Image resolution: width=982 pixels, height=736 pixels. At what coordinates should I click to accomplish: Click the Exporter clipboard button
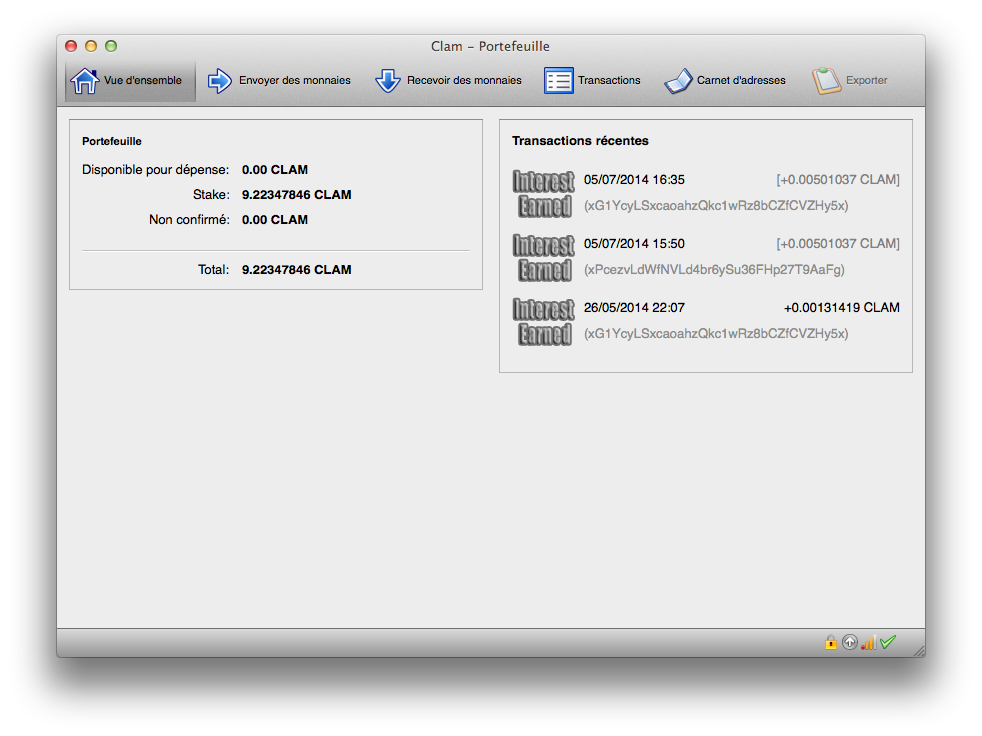click(849, 81)
